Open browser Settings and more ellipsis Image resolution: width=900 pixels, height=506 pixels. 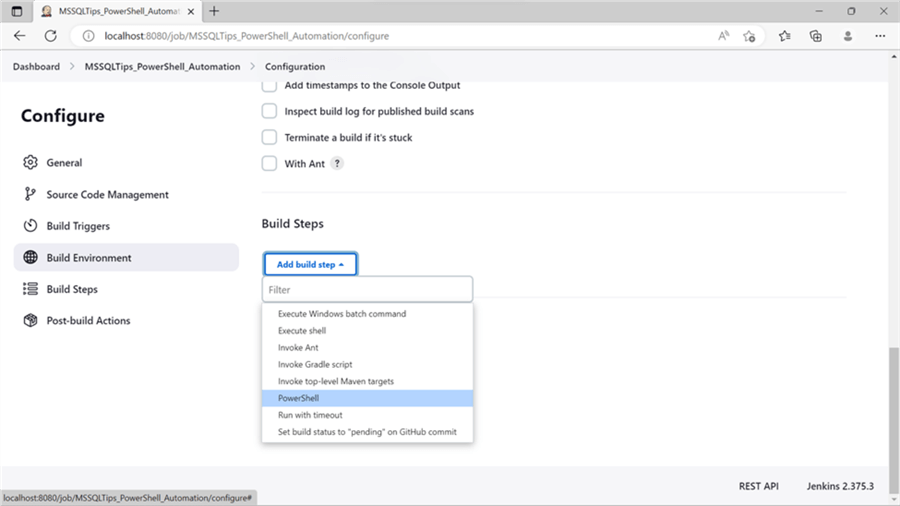click(x=880, y=36)
